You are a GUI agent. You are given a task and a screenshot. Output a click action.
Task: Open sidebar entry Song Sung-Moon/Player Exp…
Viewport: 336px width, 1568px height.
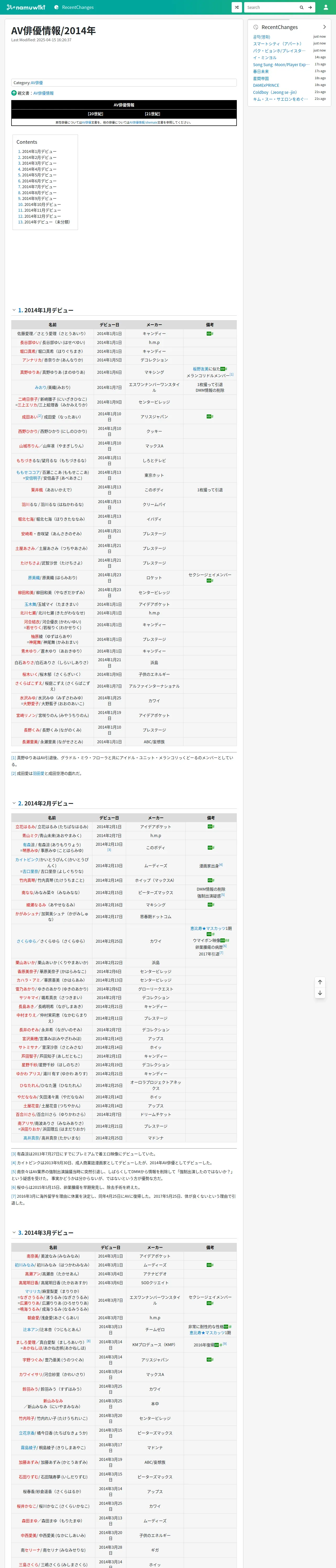tap(281, 65)
